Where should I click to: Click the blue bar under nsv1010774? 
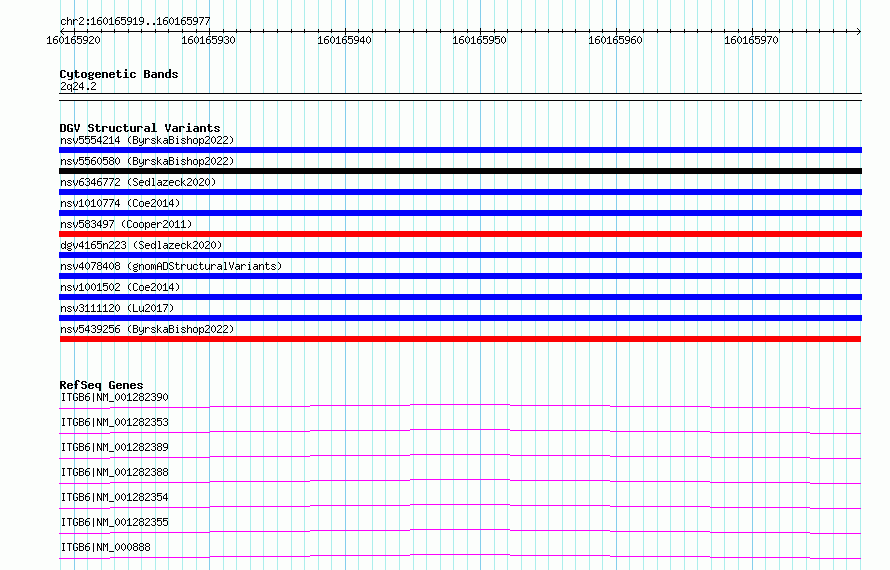460,213
